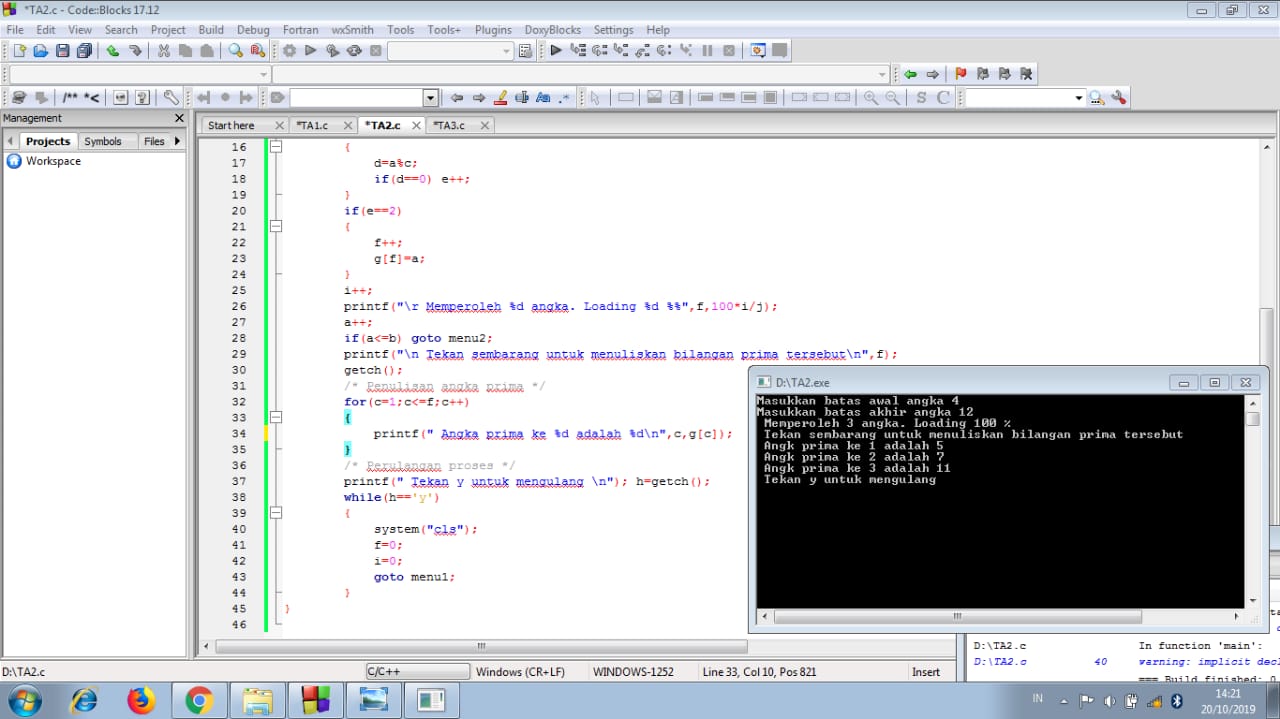1280x719 pixels.
Task: Open Find with magnifier icon
Action: 236,51
